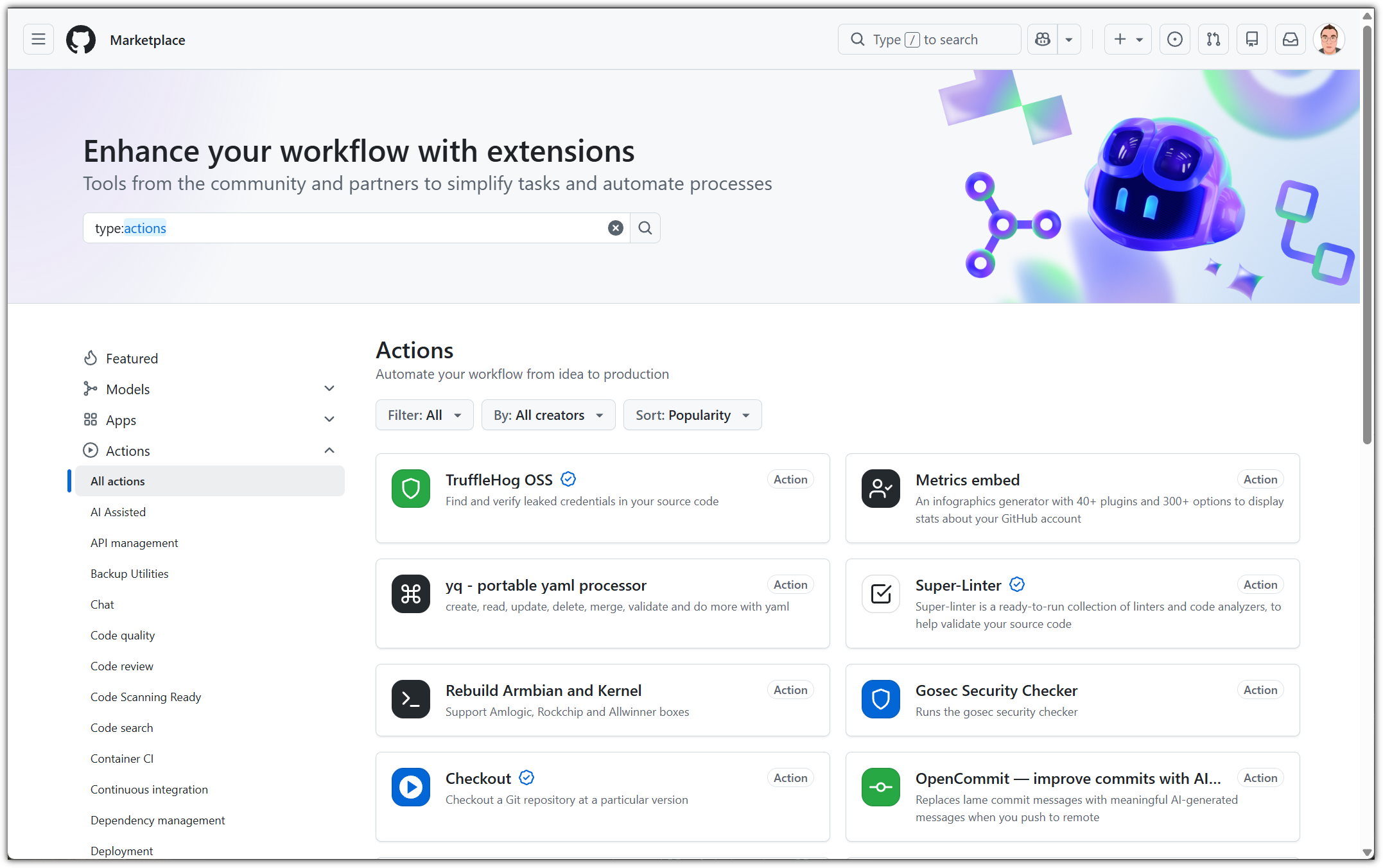Open the Pull requests icon in header
Image resolution: width=1383 pixels, height=868 pixels.
tap(1213, 40)
